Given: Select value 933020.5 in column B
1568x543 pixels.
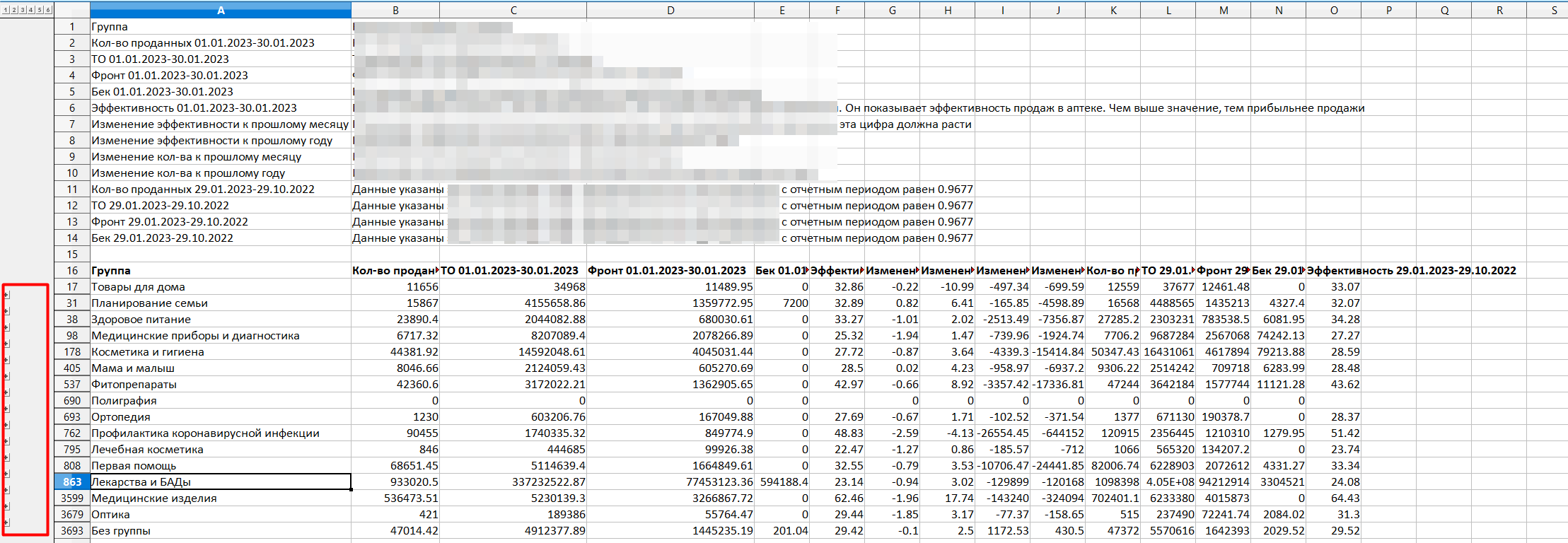Looking at the screenshot, I should click(x=395, y=482).
